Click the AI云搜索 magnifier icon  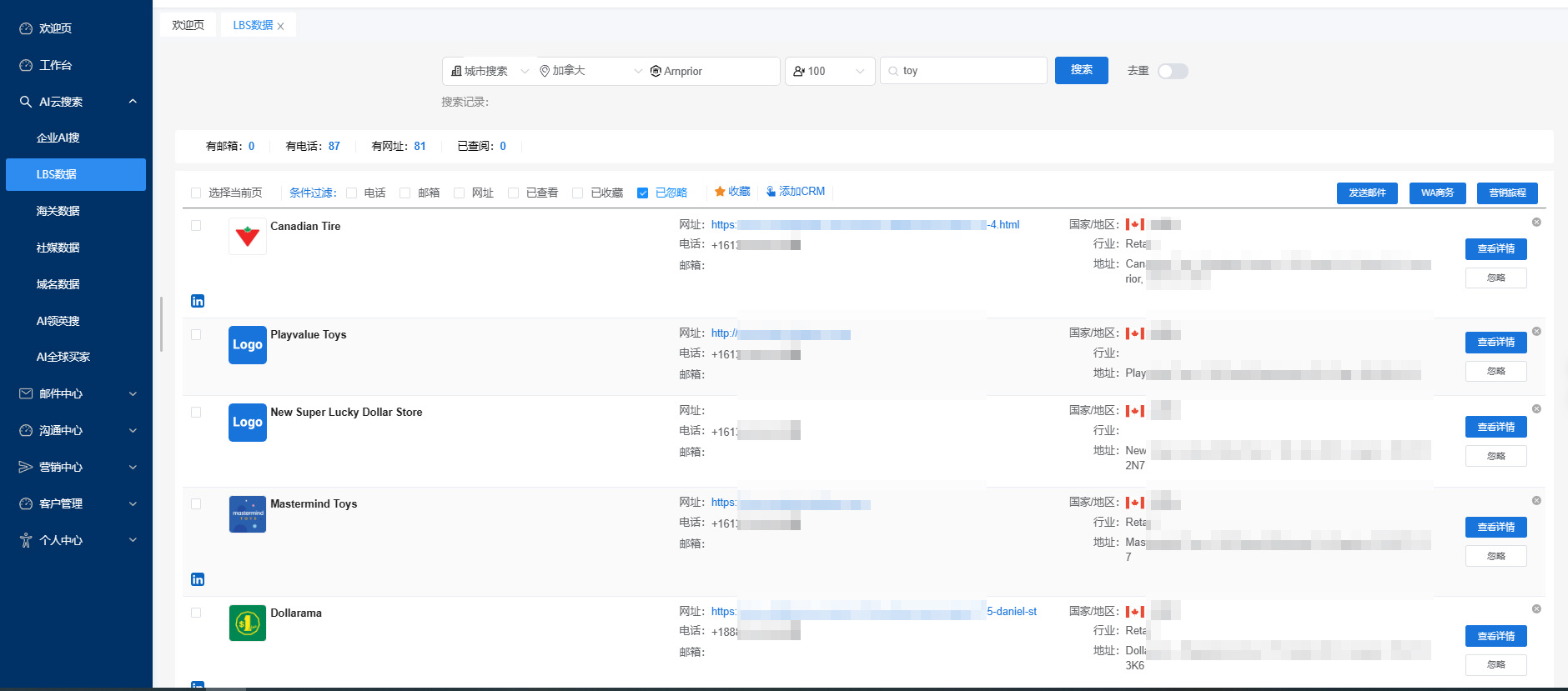(26, 102)
